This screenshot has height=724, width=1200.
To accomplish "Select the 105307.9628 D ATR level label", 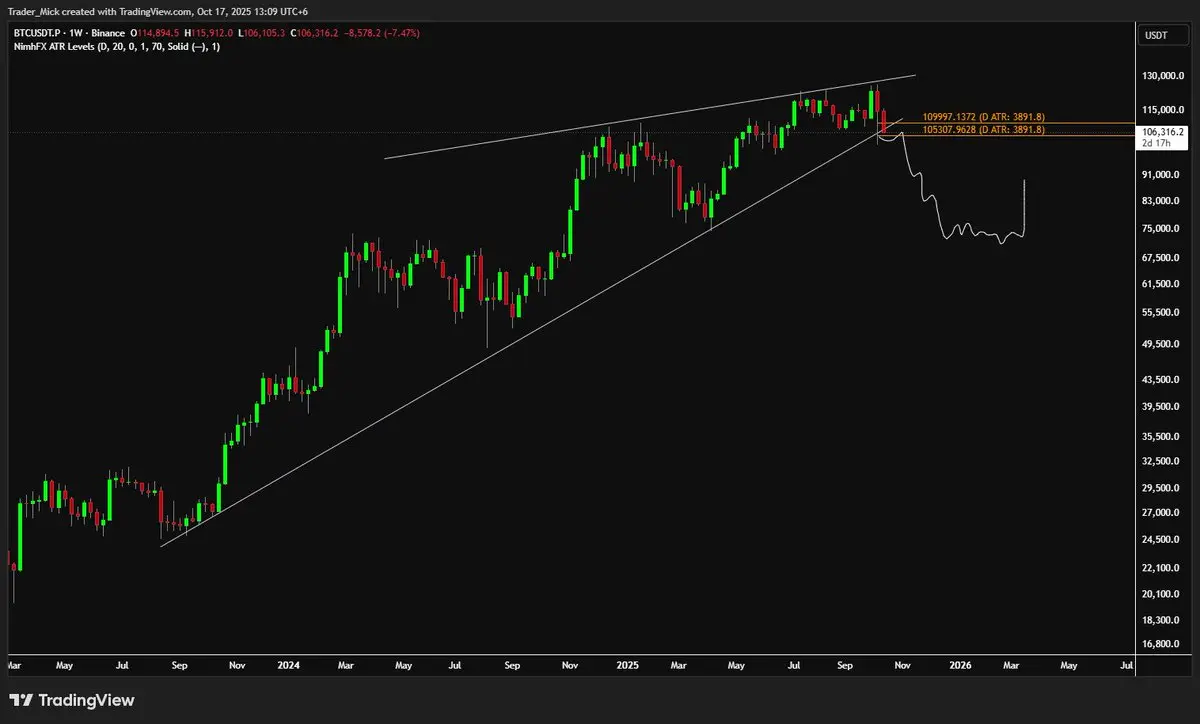I will click(x=983, y=129).
